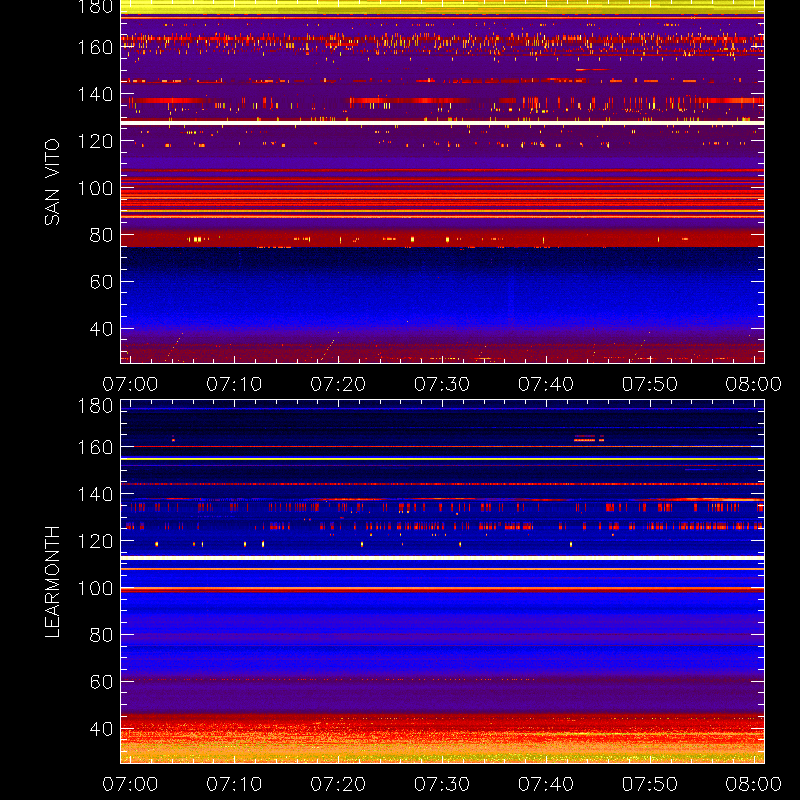Pick Learmonth plot's 160 frequency label
Screen dimensions: 800x800
point(95,447)
